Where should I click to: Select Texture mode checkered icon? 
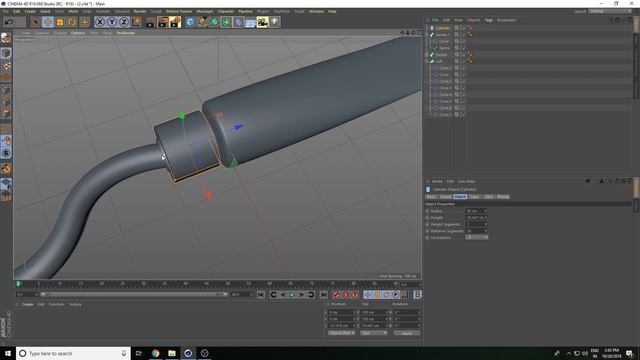(x=6, y=66)
